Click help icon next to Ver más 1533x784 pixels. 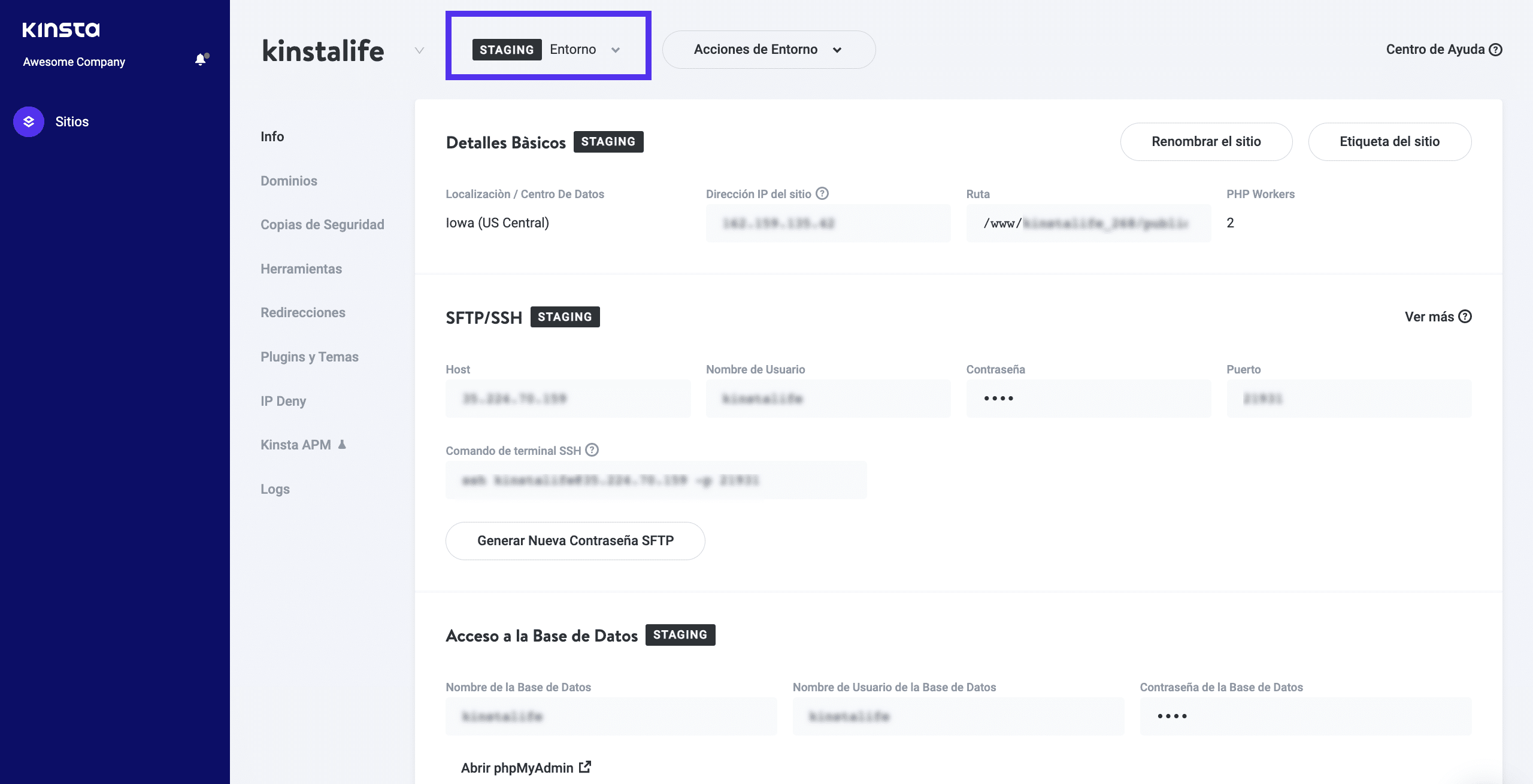[x=1465, y=317]
